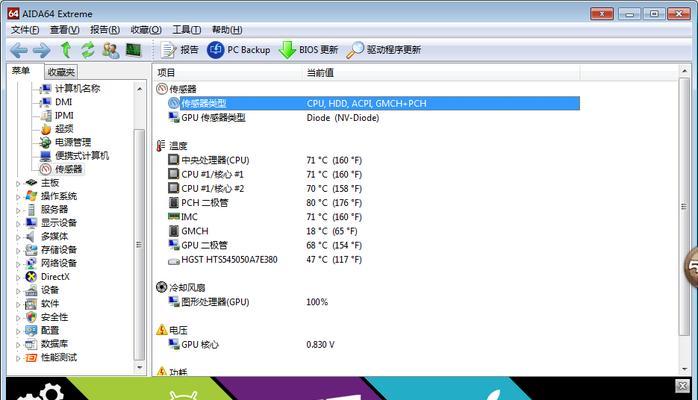Select 计算机名称 in the tree
Image resolution: width=698 pixels, height=400 pixels.
pos(77,89)
